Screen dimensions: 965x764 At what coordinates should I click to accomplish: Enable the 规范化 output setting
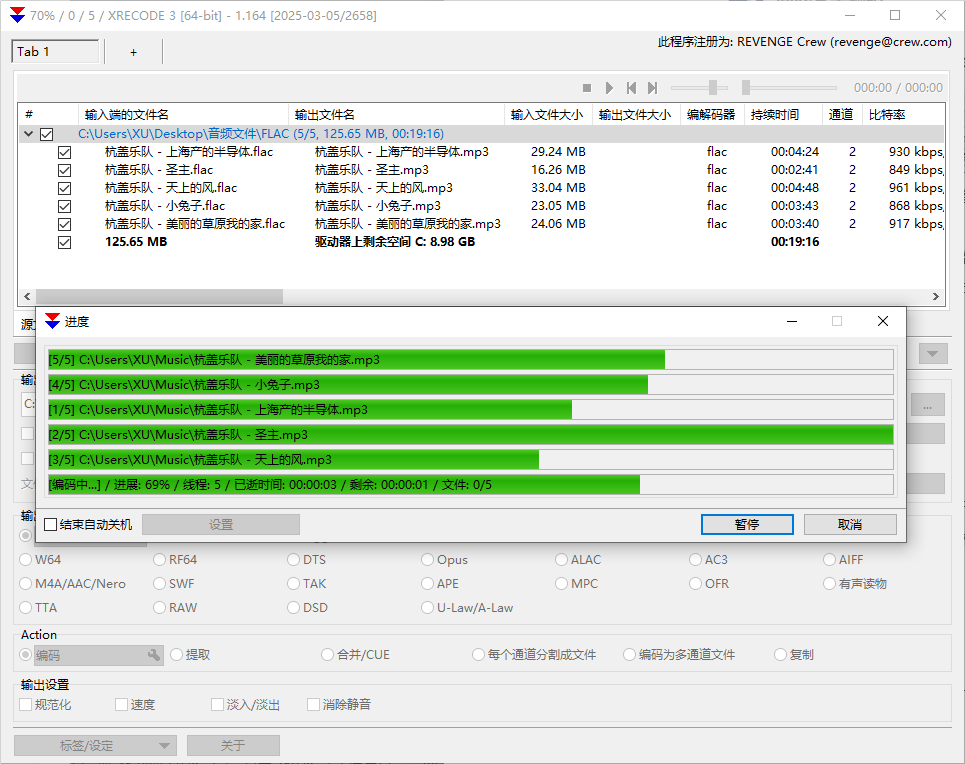[26, 704]
